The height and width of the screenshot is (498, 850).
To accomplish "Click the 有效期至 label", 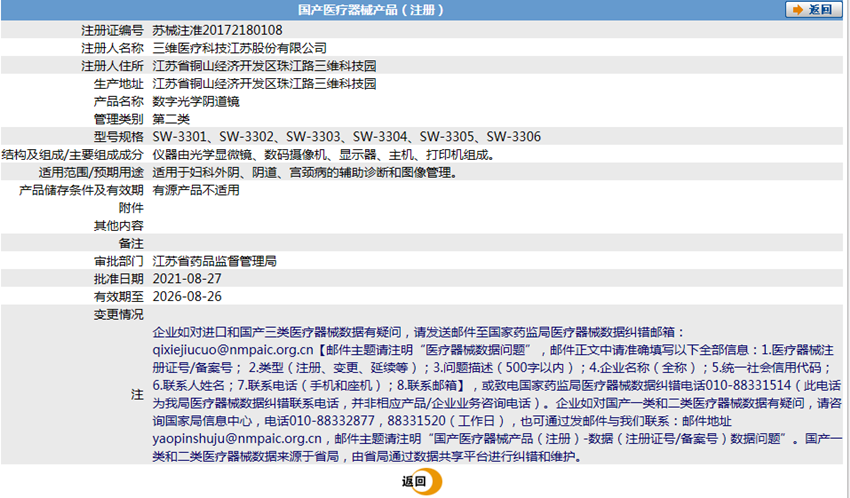I will click(118, 296).
